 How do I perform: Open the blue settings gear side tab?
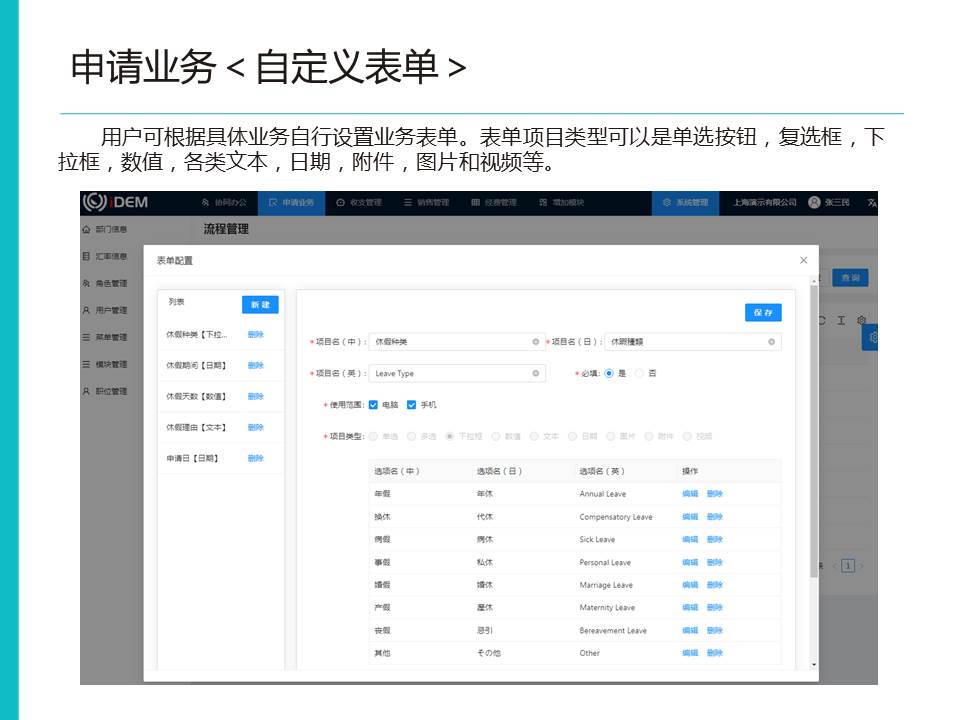coord(871,338)
